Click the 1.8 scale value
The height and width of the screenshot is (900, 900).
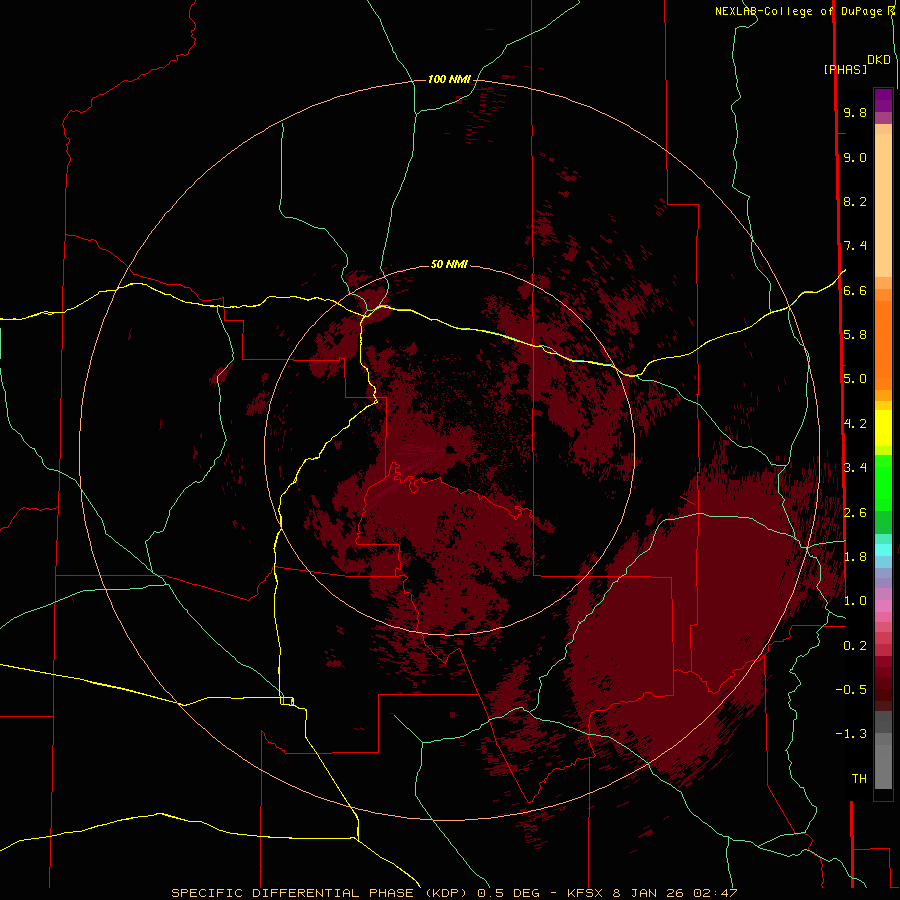click(855, 557)
